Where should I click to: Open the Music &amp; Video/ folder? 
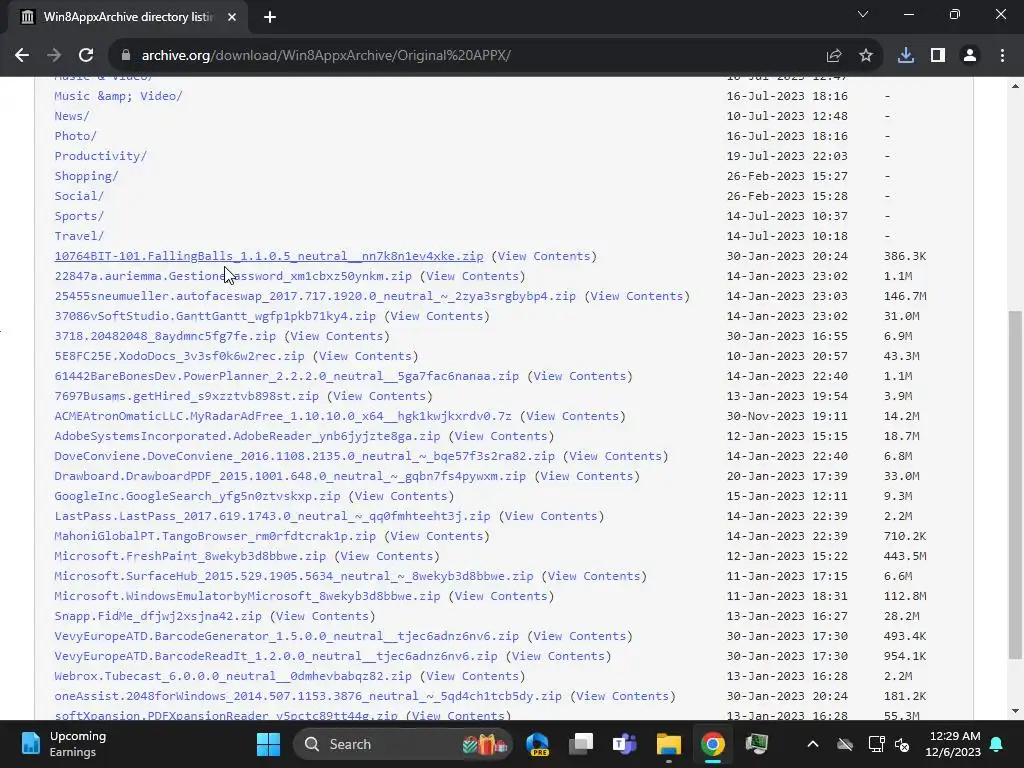(118, 96)
